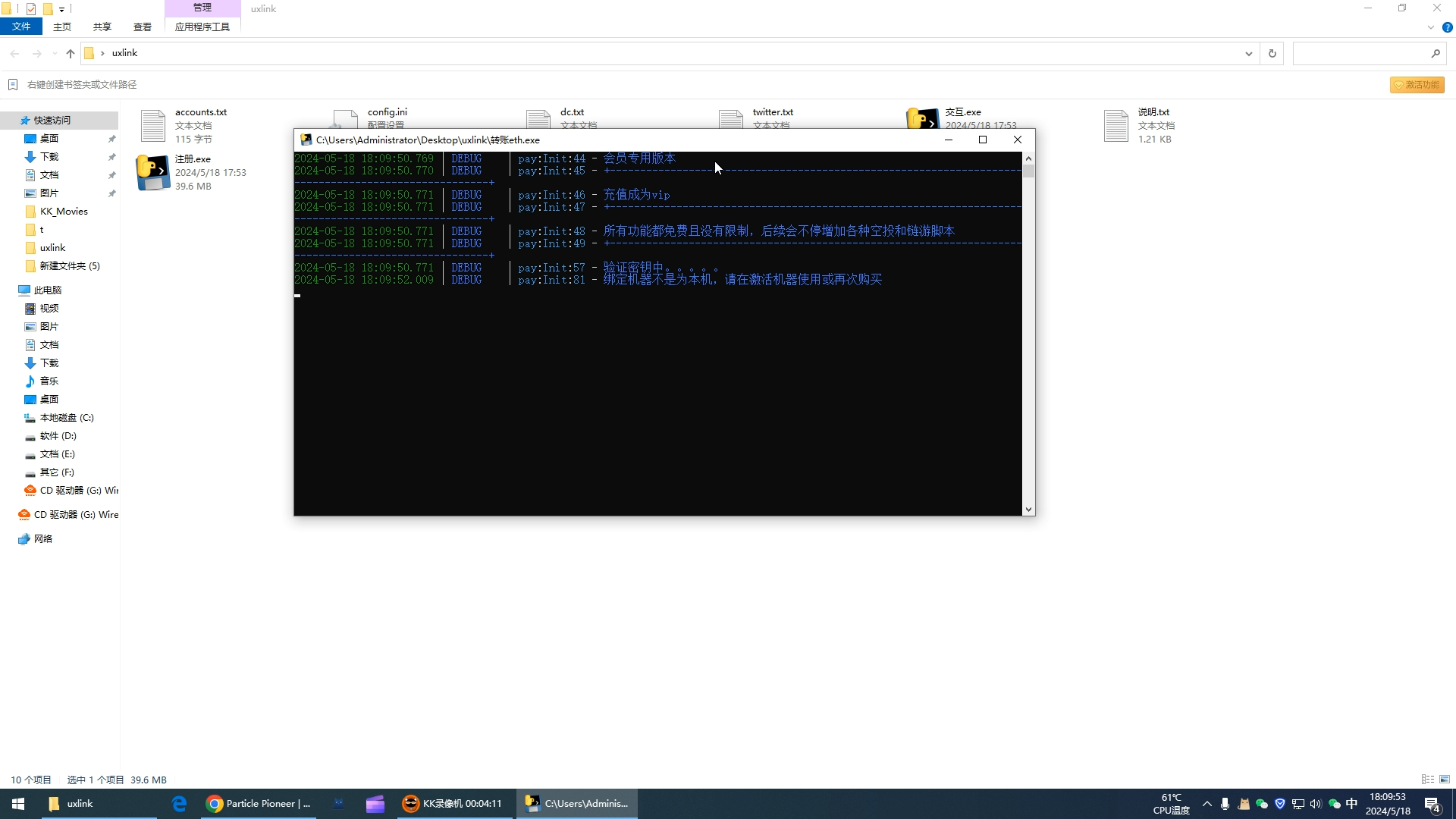Open 软件 (D:) drive
This screenshot has width=1456, height=819.
coord(59,435)
